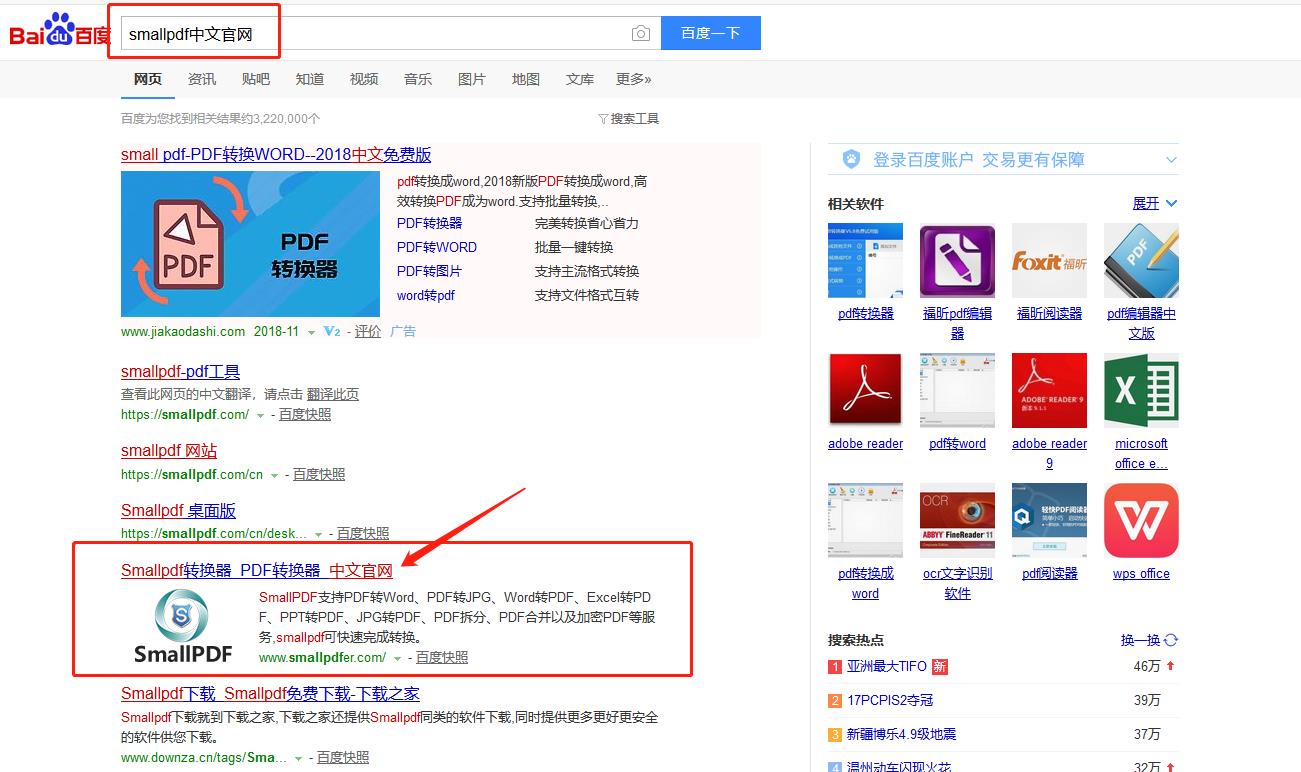Follow the PDF转图片 sublink
Viewport: 1301px width, 772px height.
(x=430, y=271)
